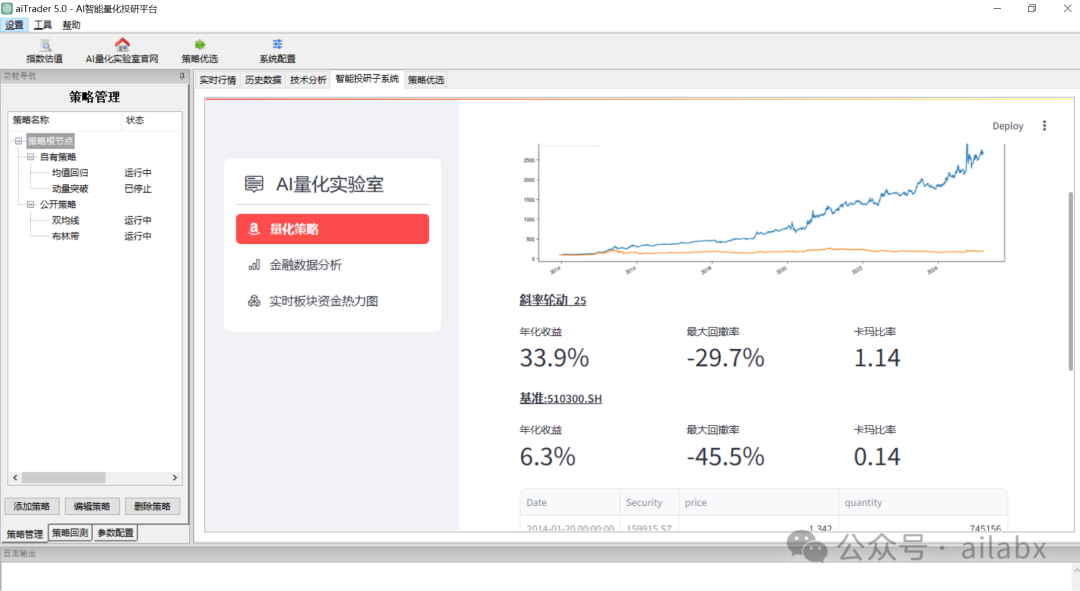Click the 删除策略 button
The width and height of the screenshot is (1080, 591).
coord(152,506)
